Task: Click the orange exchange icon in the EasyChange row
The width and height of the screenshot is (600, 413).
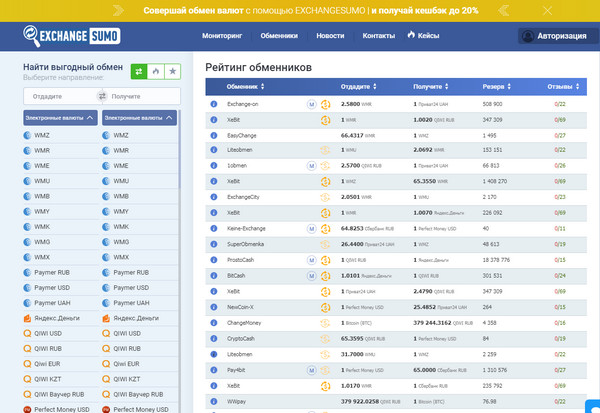Action: [325, 135]
